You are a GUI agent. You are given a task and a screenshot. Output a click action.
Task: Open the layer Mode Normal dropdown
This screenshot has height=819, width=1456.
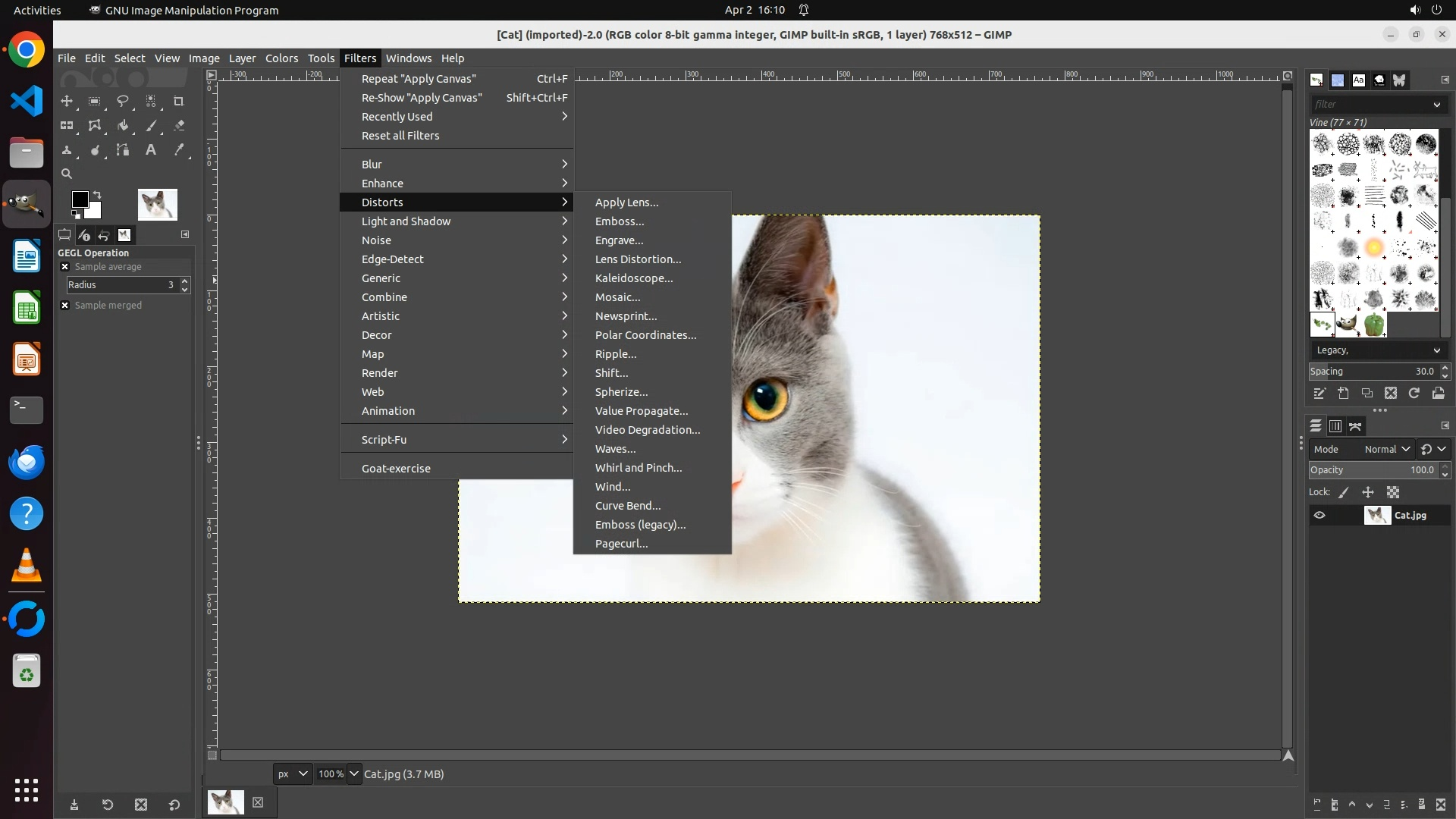pyautogui.click(x=1387, y=449)
